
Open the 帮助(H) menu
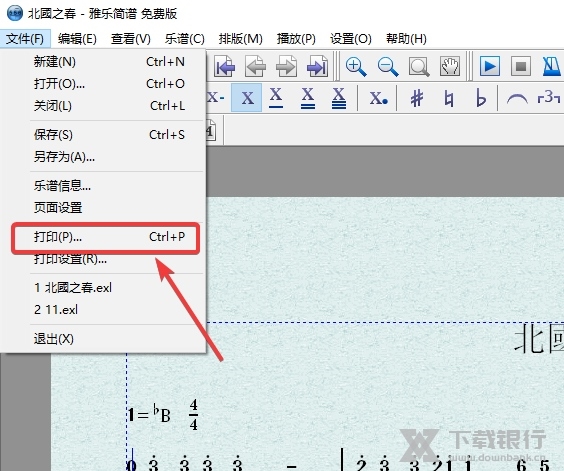coord(406,39)
